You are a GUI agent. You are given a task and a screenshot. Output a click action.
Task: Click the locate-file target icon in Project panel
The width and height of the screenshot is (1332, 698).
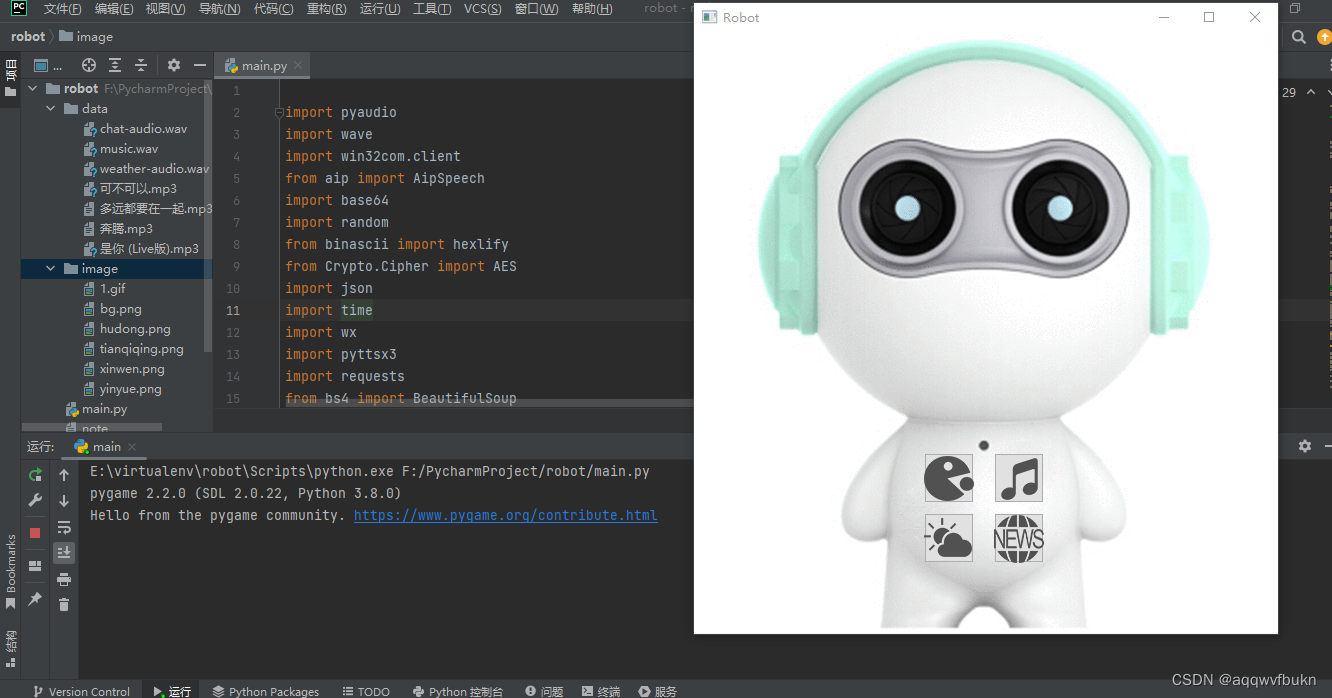pyautogui.click(x=89, y=65)
